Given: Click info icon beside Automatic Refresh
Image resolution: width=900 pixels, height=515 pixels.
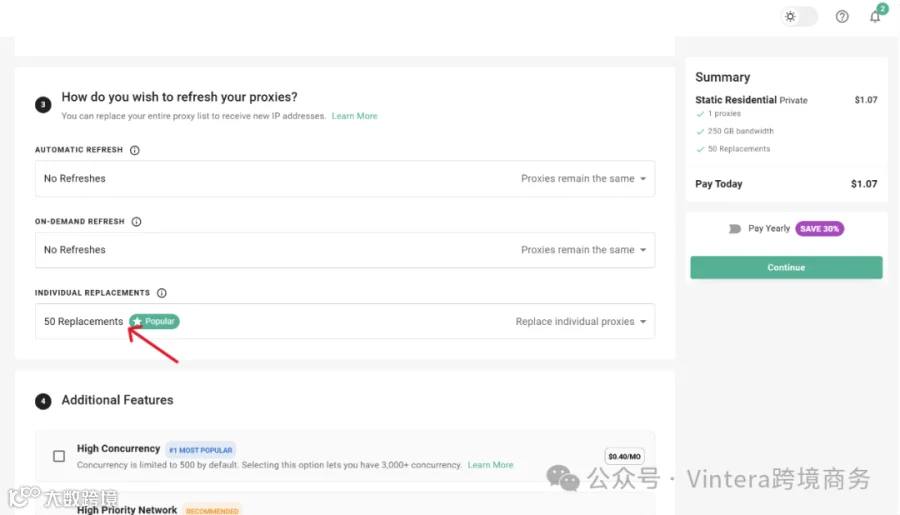Looking at the screenshot, I should pyautogui.click(x=134, y=150).
